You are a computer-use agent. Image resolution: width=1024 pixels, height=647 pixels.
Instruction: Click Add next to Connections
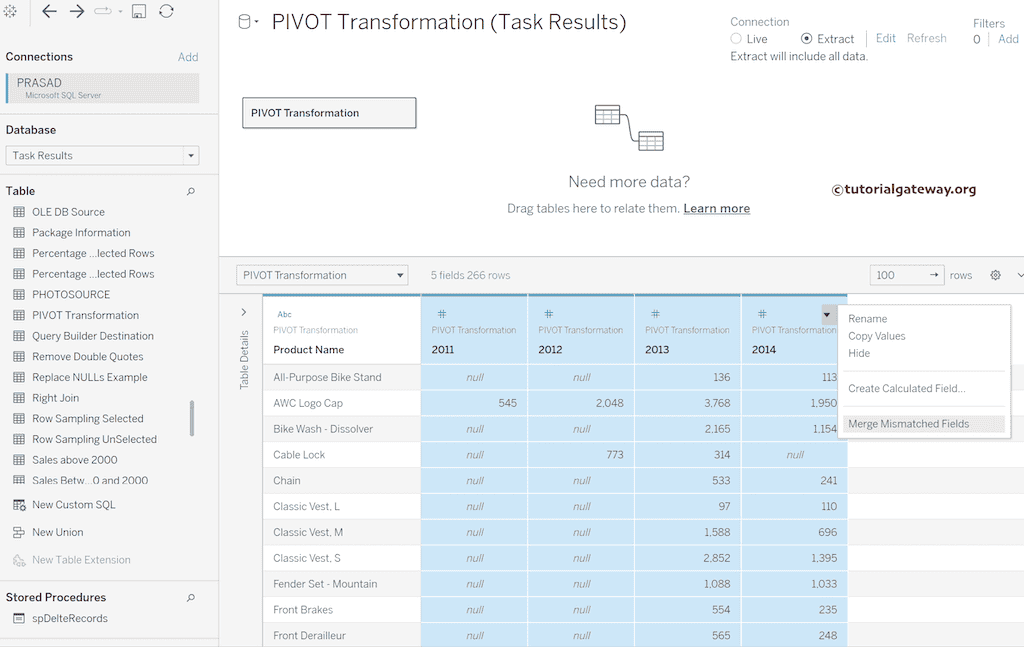(x=188, y=57)
